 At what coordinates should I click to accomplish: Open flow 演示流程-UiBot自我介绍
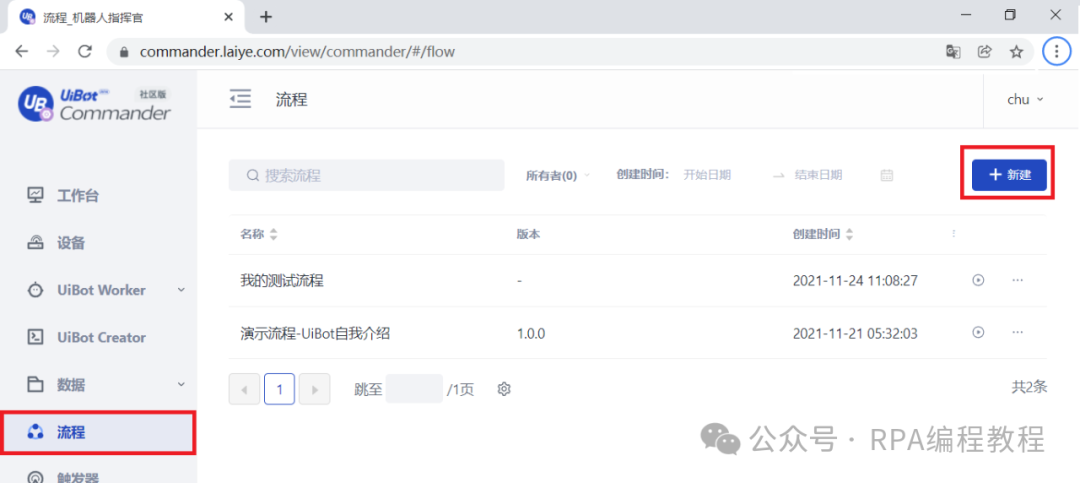pos(315,333)
